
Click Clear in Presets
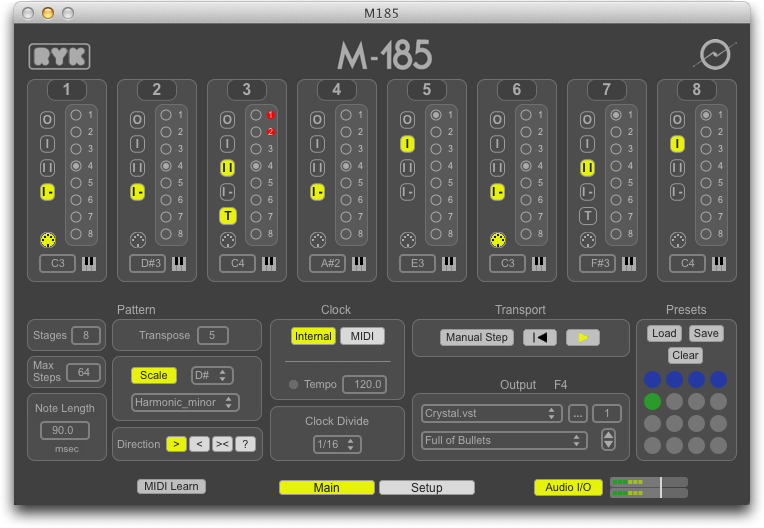point(685,355)
